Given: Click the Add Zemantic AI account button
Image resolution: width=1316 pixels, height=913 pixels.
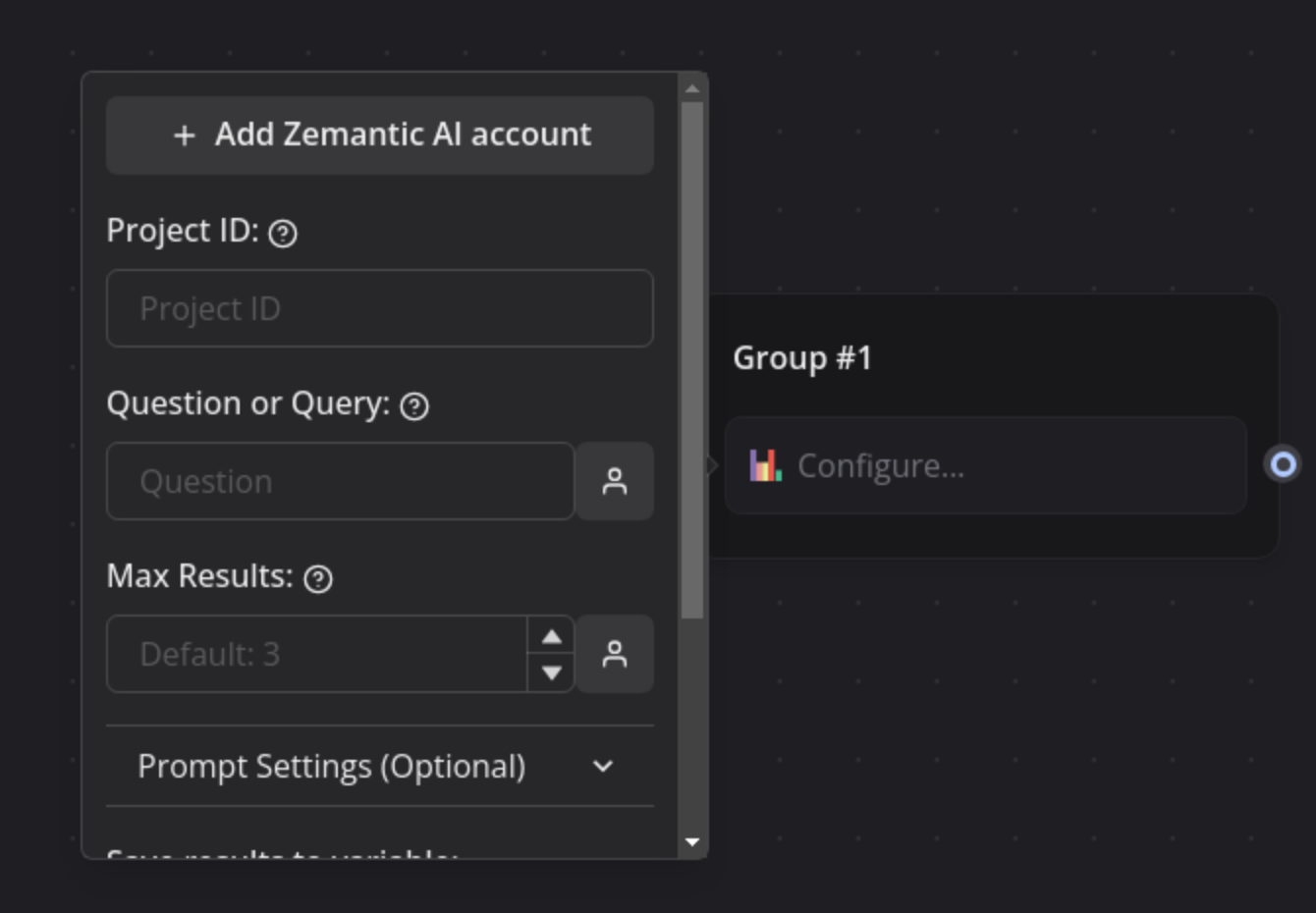Looking at the screenshot, I should [380, 135].
